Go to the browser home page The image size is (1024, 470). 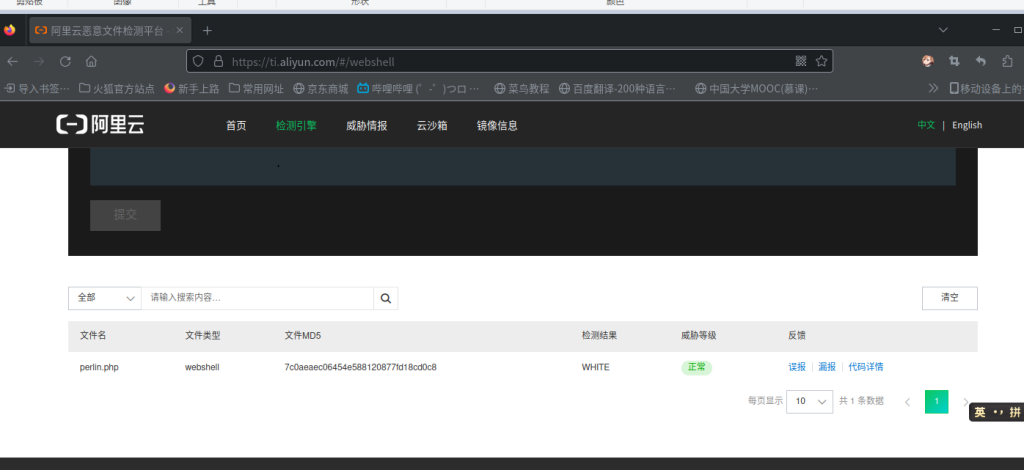click(91, 61)
